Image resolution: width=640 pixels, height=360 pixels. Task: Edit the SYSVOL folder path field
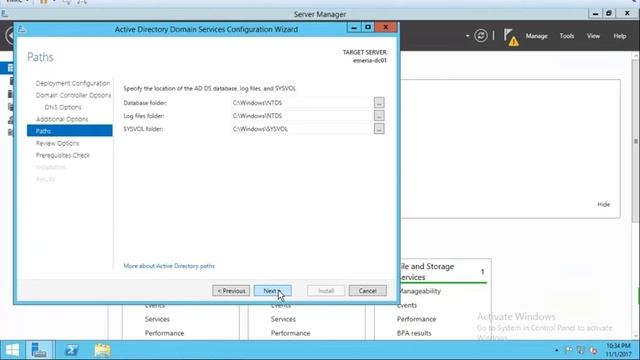coord(301,129)
